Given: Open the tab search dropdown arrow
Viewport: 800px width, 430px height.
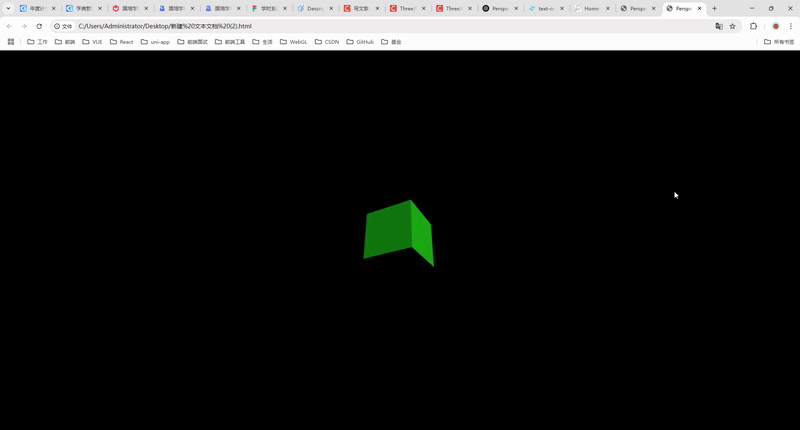Looking at the screenshot, I should click(x=8, y=8).
